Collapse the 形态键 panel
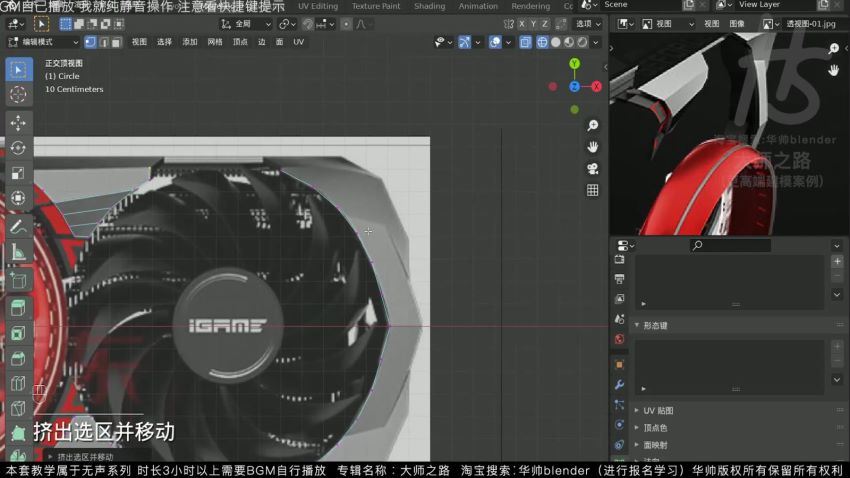This screenshot has height=478, width=850. (655, 325)
